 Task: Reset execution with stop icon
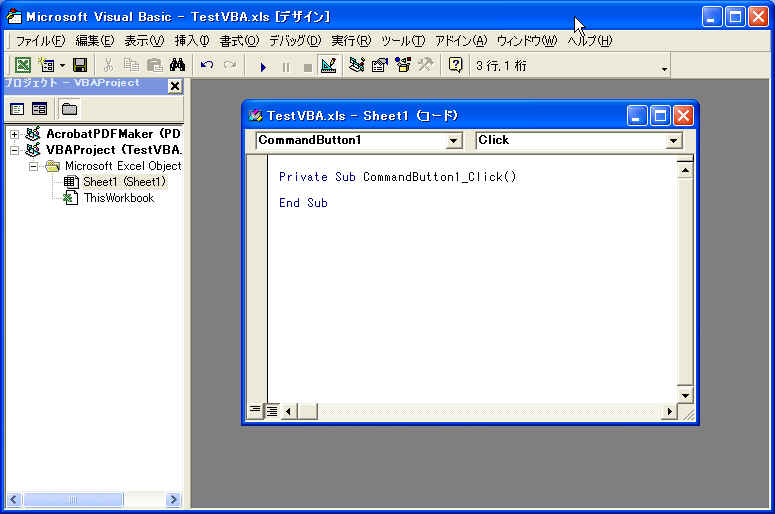307,67
